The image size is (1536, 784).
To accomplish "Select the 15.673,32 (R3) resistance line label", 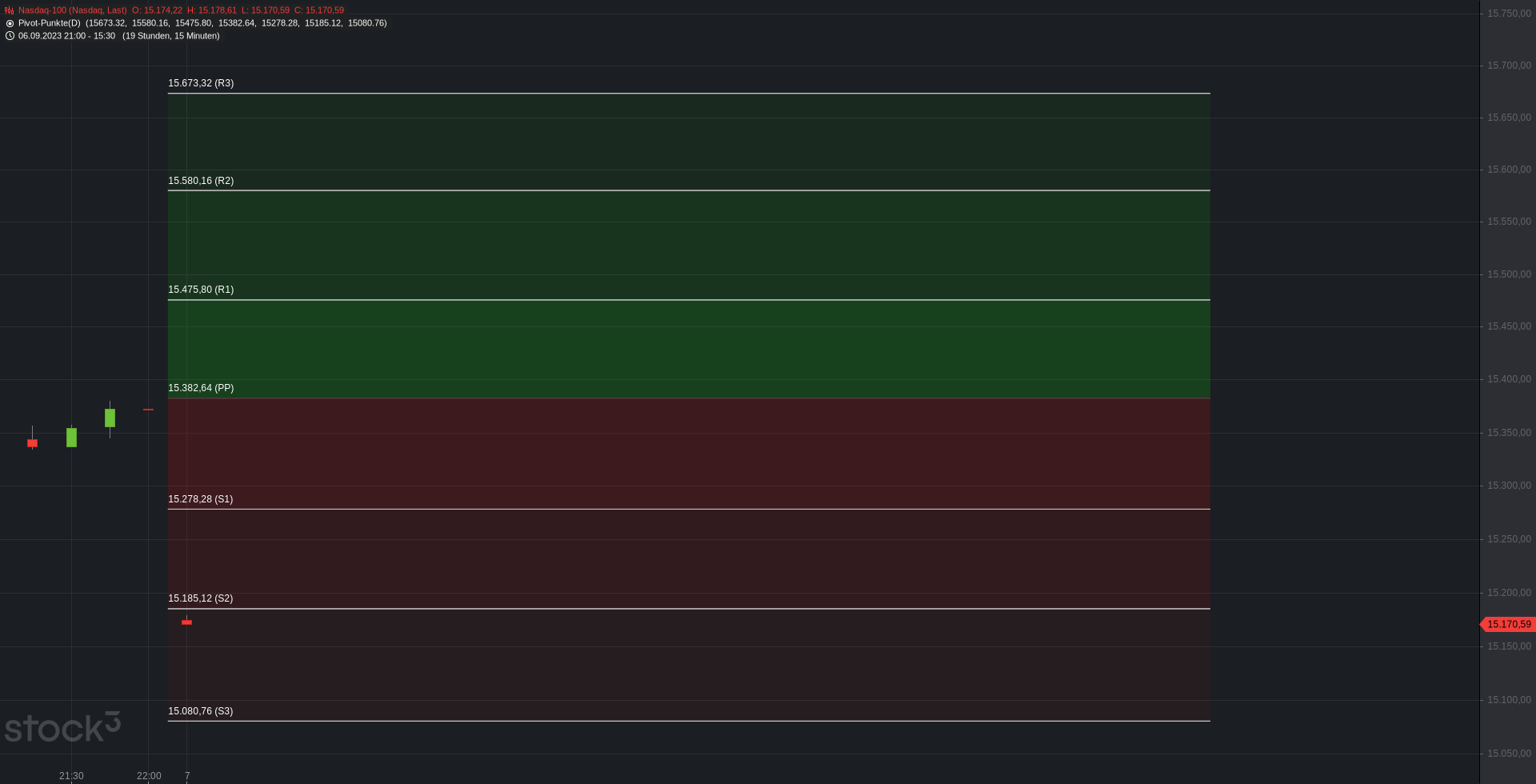I will pyautogui.click(x=201, y=83).
